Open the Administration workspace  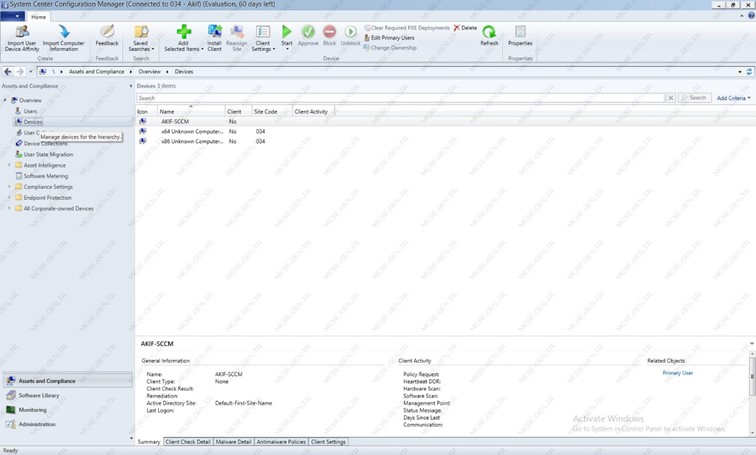pyautogui.click(x=68, y=424)
